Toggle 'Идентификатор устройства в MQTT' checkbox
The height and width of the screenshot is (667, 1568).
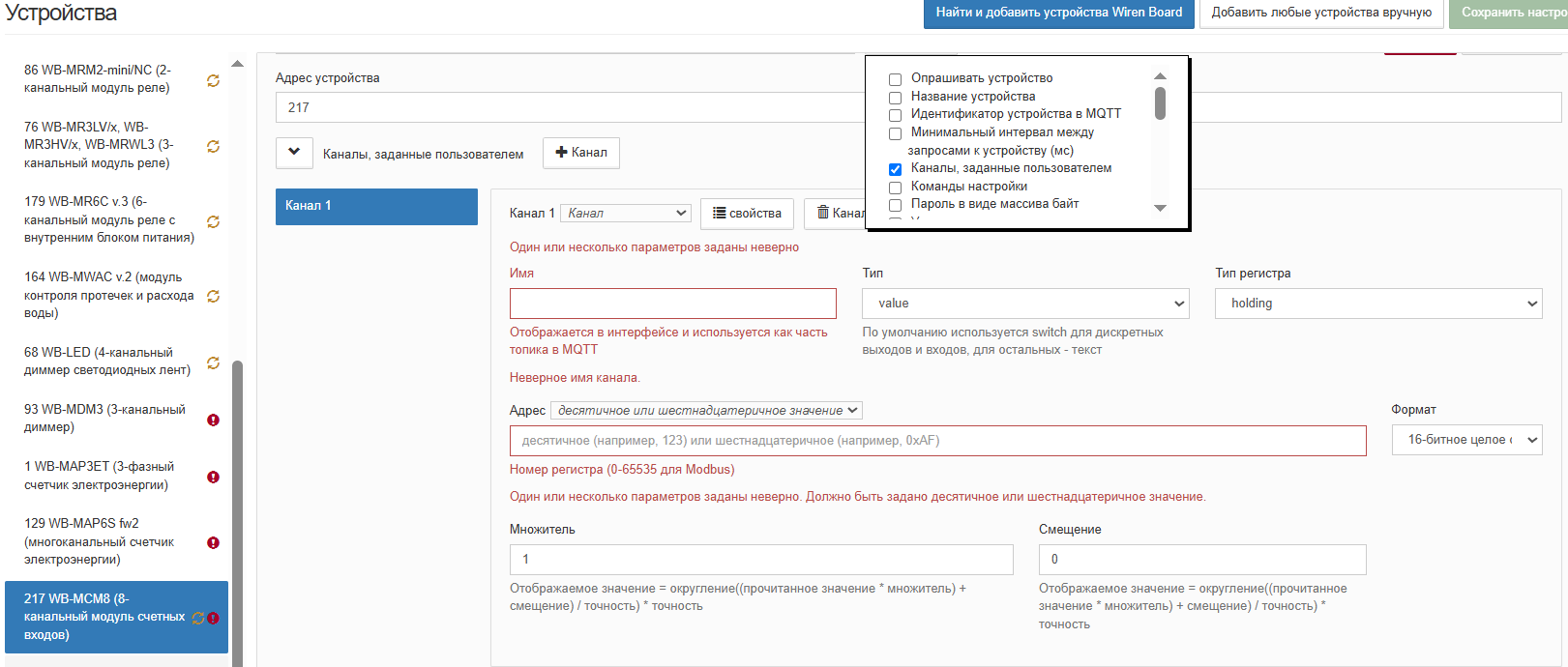895,115
